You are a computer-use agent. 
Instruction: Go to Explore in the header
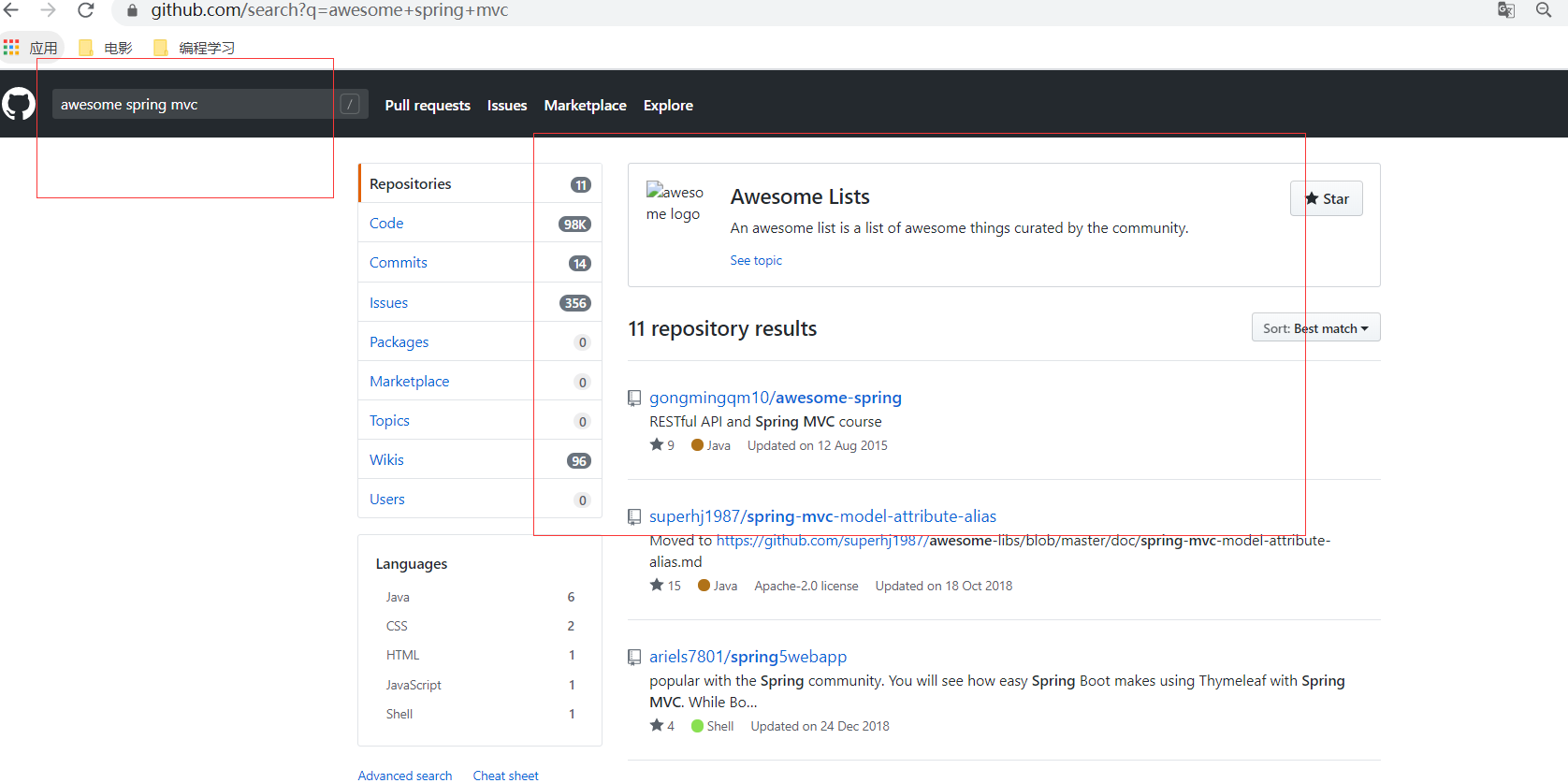[668, 106]
